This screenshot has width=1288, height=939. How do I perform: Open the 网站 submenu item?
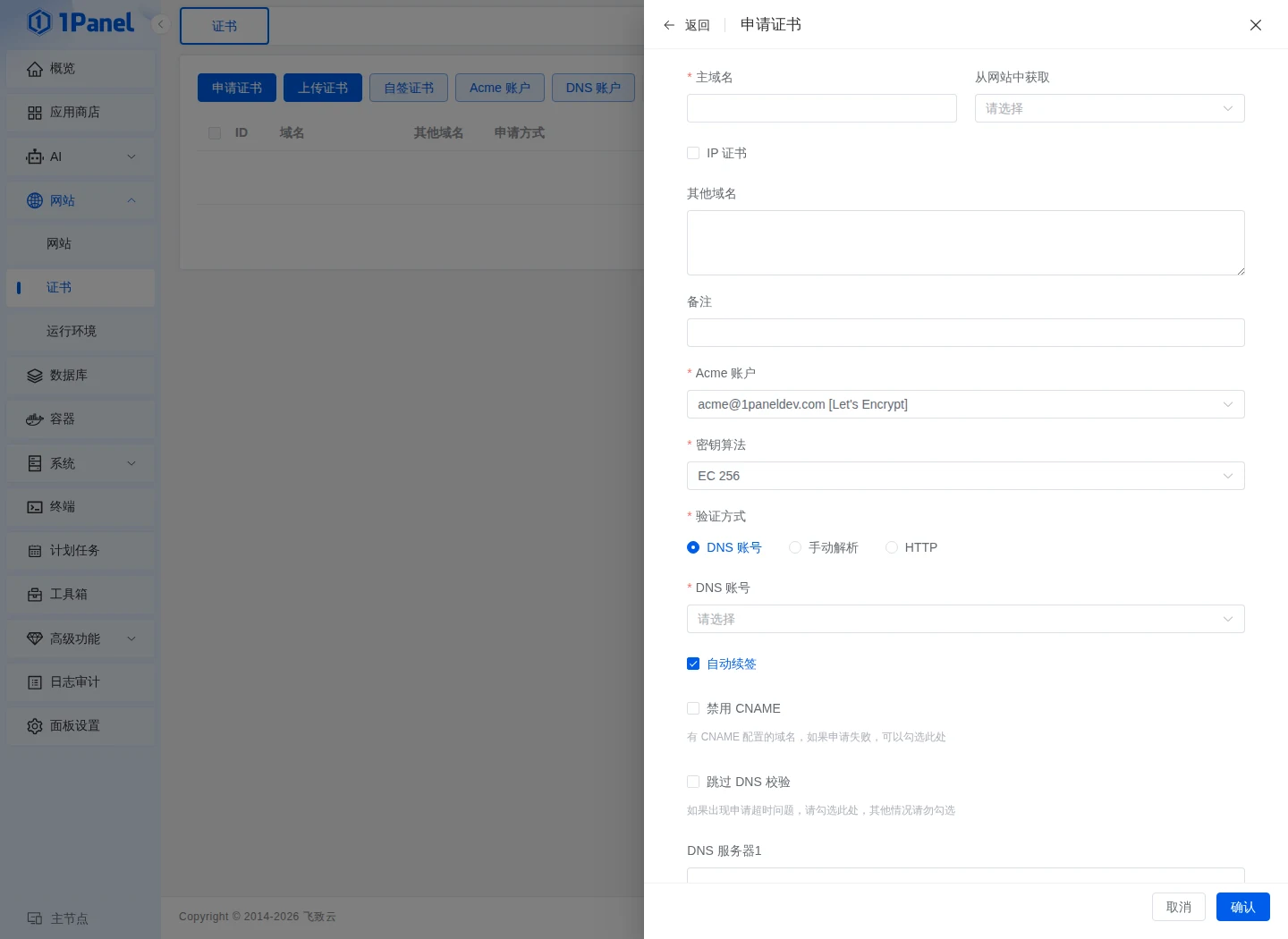pos(80,244)
